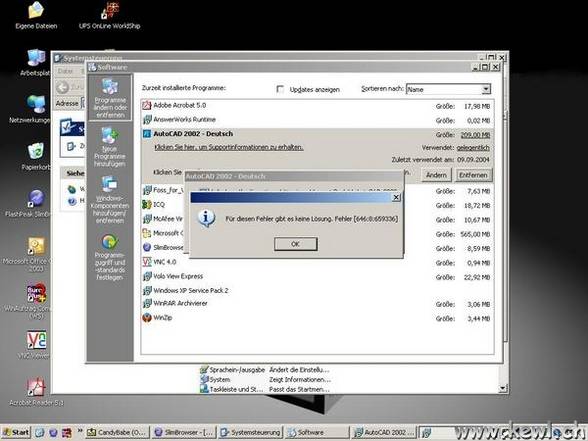Image resolution: width=588 pixels, height=441 pixels.
Task: Click the info icon in error dialog
Action: click(207, 218)
